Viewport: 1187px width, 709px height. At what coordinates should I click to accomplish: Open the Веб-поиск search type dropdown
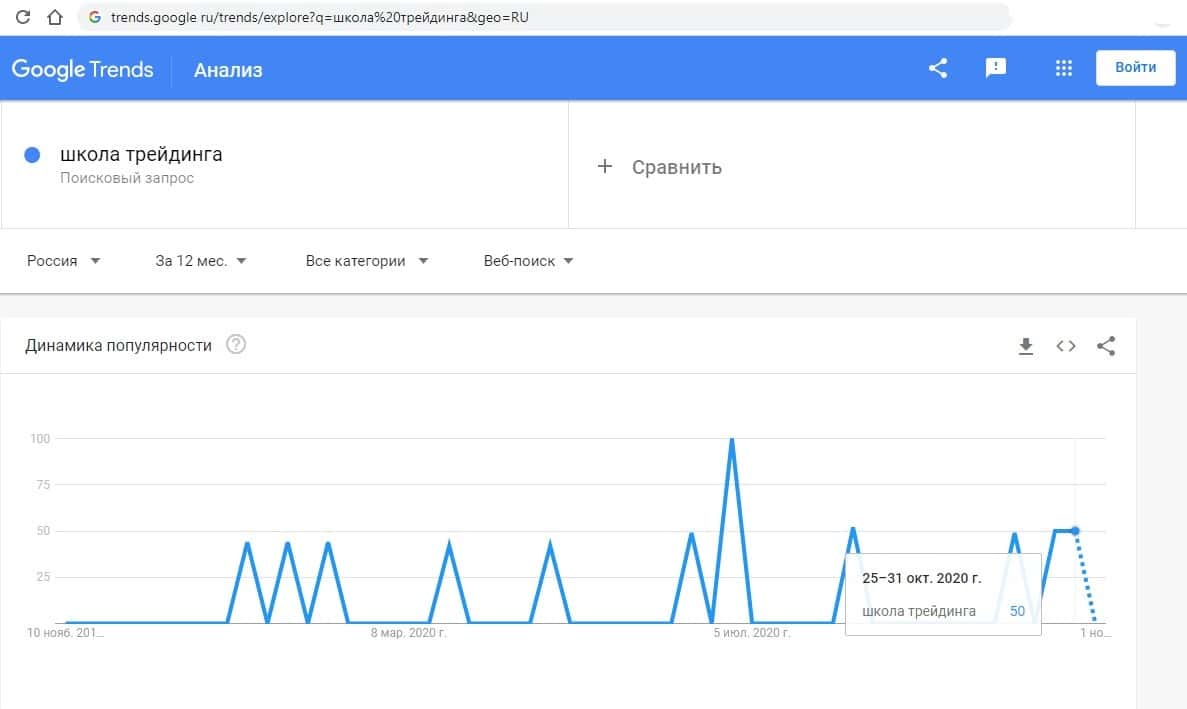click(528, 261)
